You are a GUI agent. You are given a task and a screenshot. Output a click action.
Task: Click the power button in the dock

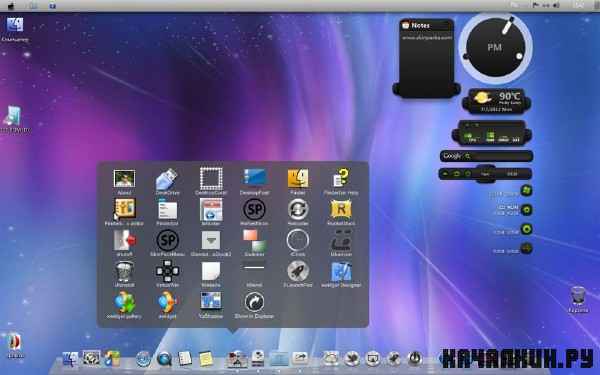pyautogui.click(x=414, y=359)
